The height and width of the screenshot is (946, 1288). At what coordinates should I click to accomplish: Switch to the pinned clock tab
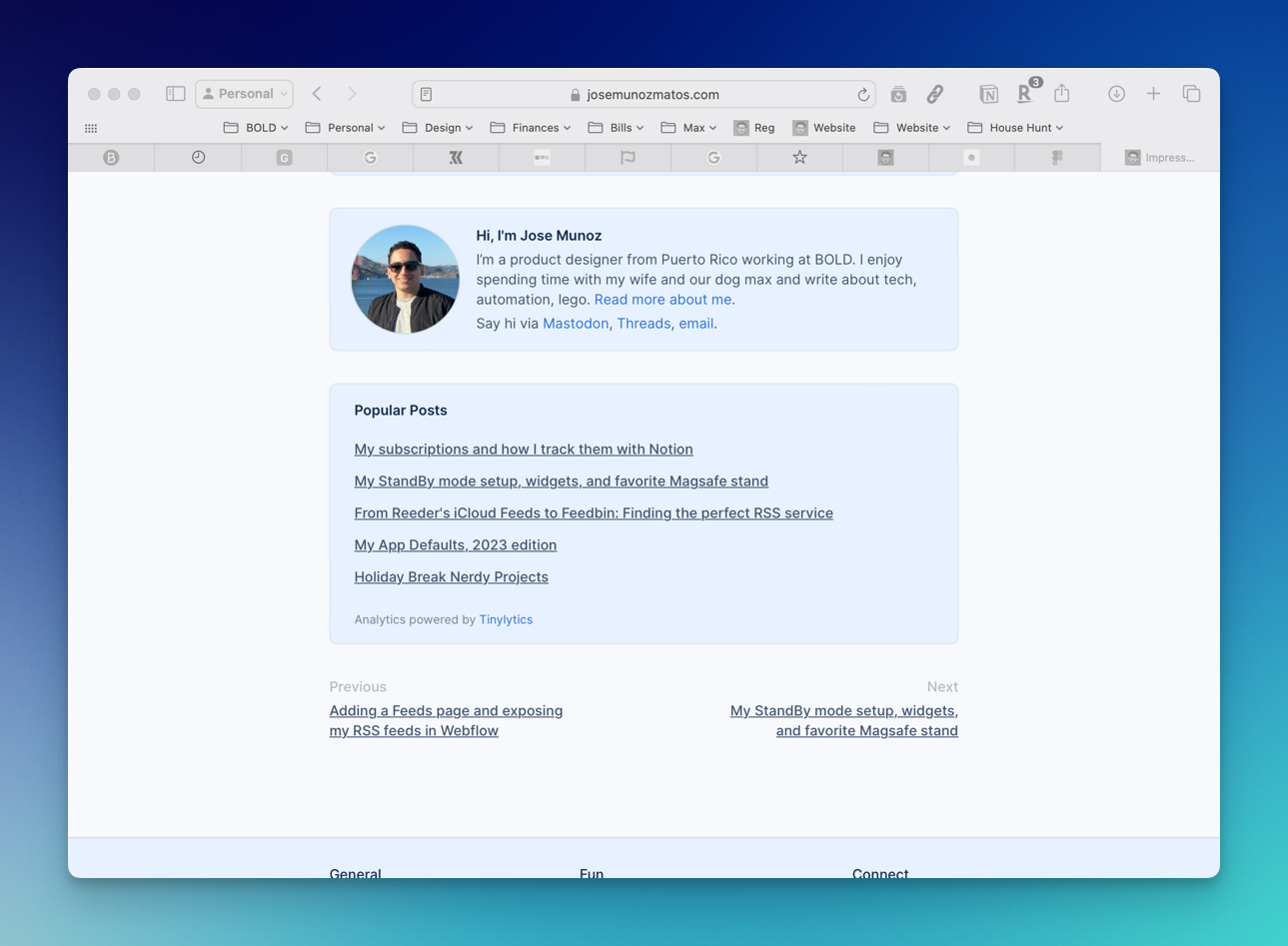point(198,158)
